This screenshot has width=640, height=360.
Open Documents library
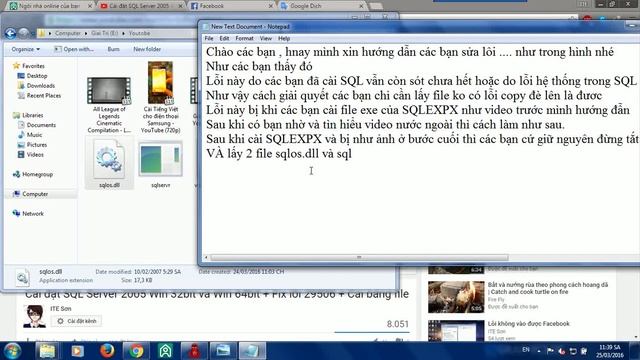[37, 125]
